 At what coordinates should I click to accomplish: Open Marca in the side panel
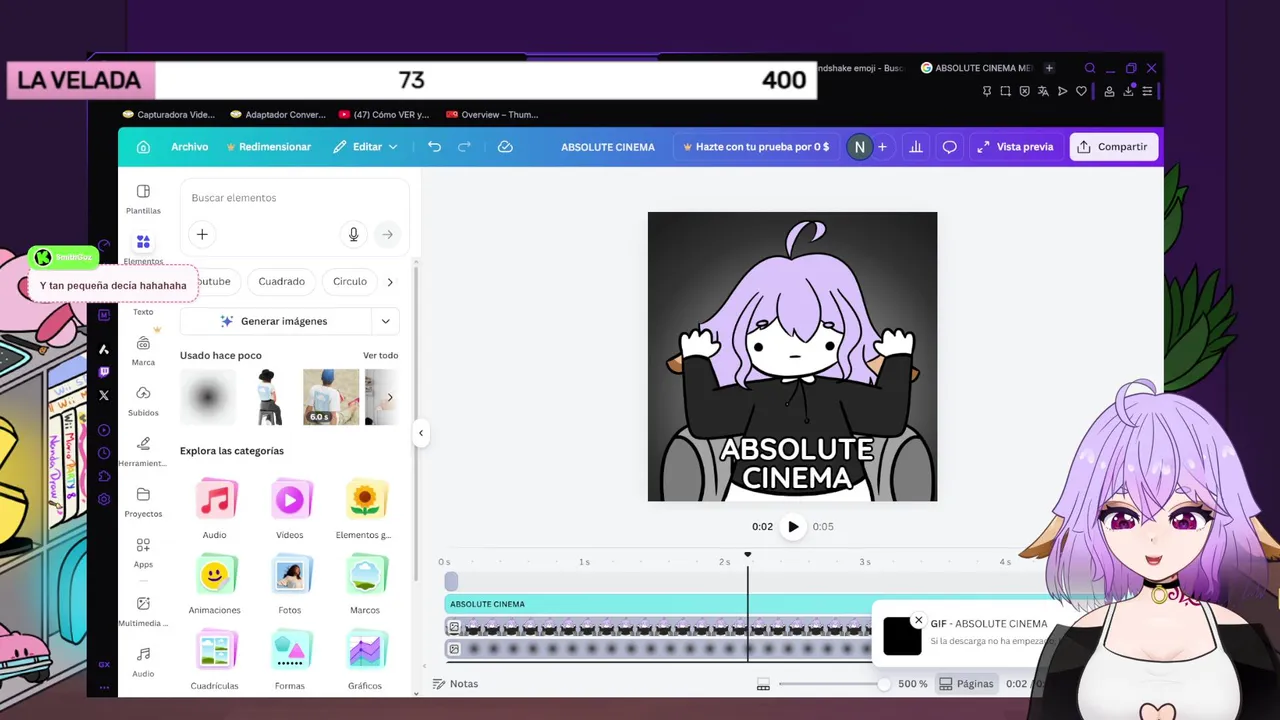click(143, 351)
